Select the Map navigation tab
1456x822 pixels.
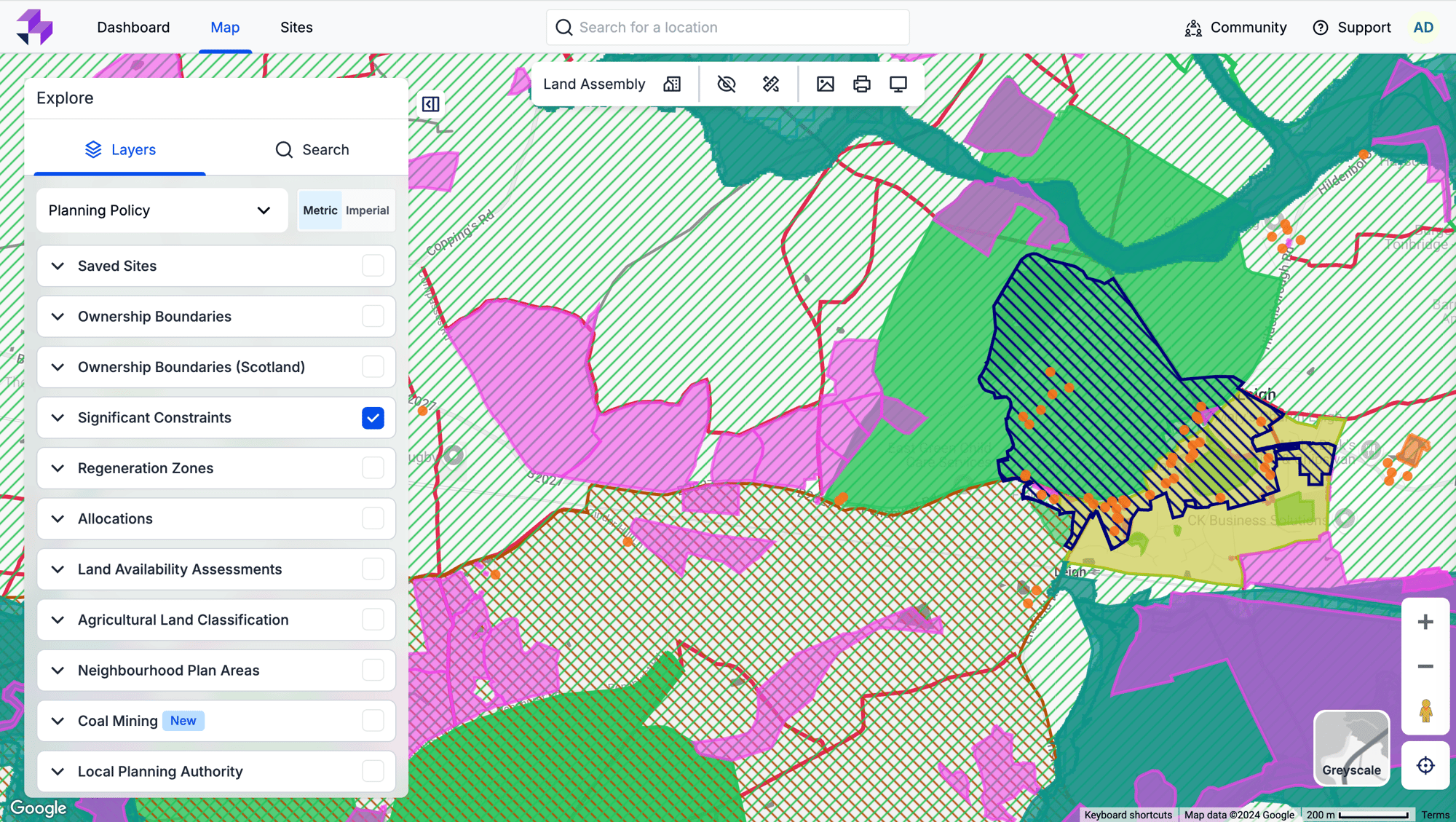[225, 28]
